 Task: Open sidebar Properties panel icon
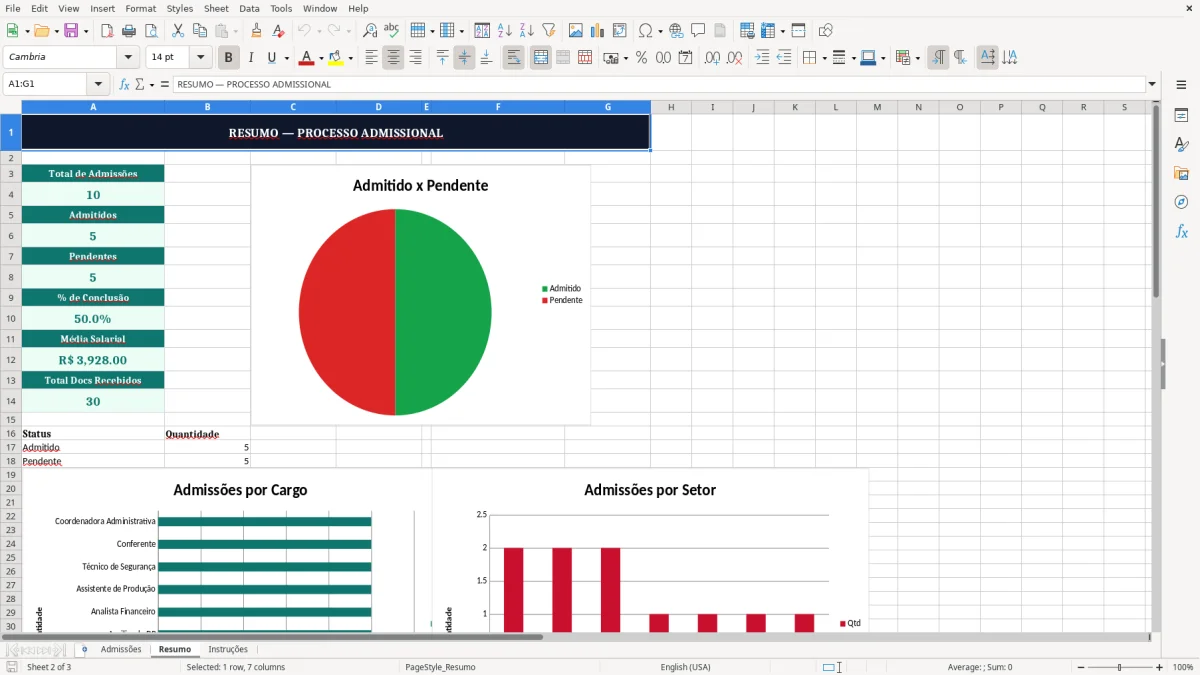tap(1181, 116)
